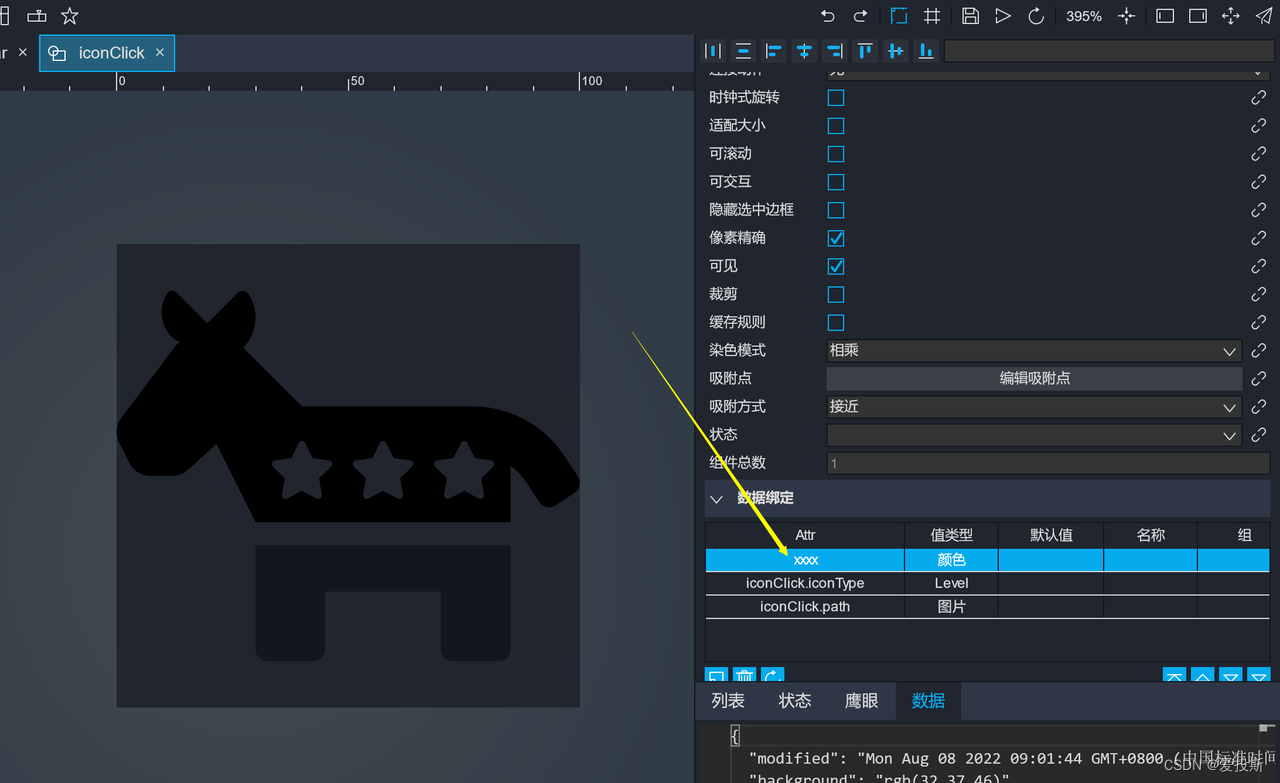
Task: Click the 组件总数 value field
Action: pyautogui.click(x=1048, y=463)
